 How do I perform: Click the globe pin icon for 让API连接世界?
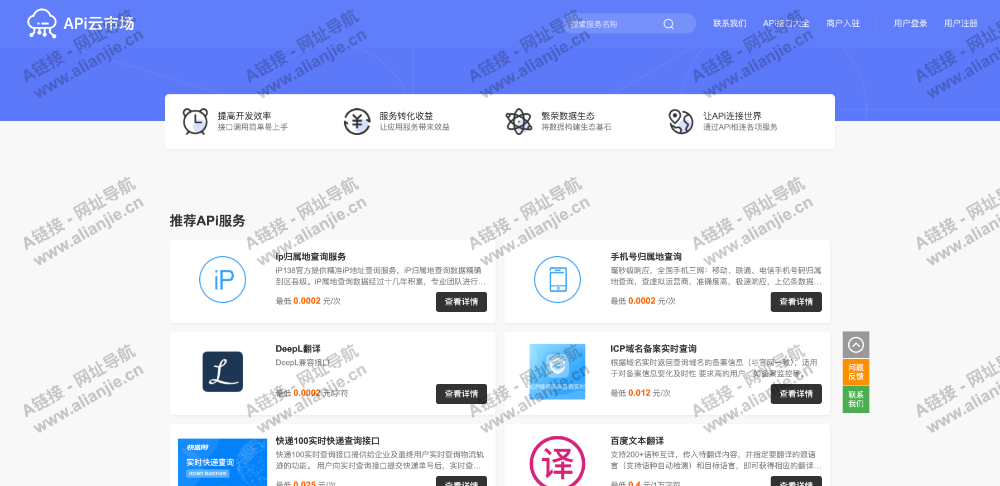coord(680,121)
